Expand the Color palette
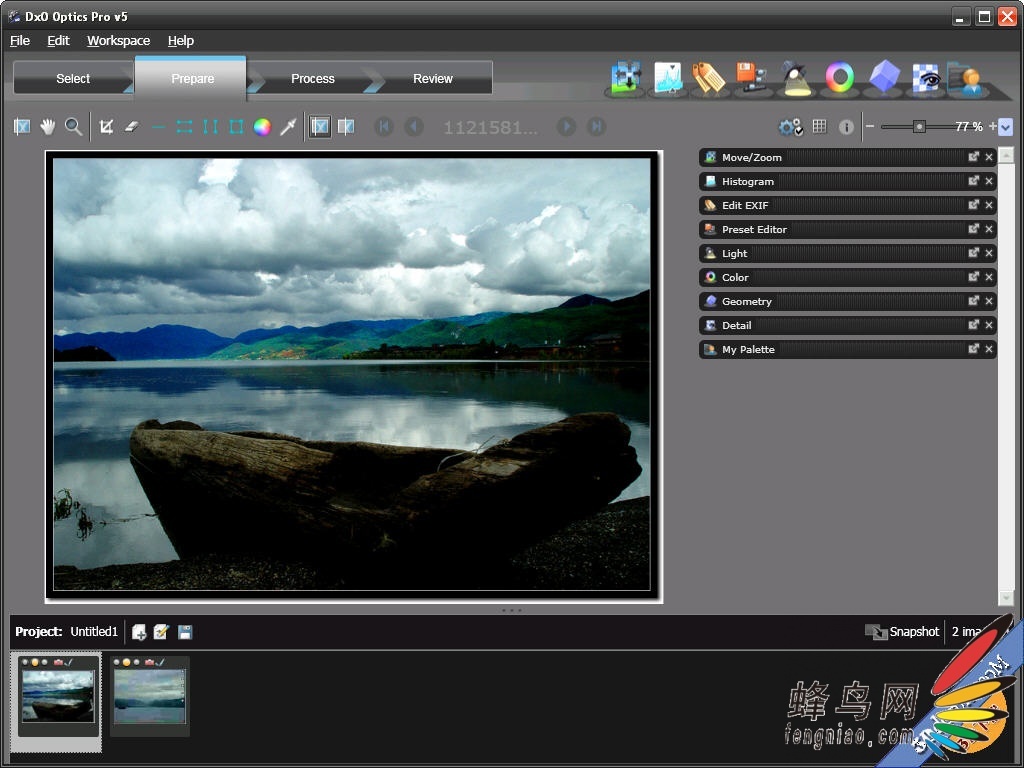The height and width of the screenshot is (768, 1024). click(847, 277)
